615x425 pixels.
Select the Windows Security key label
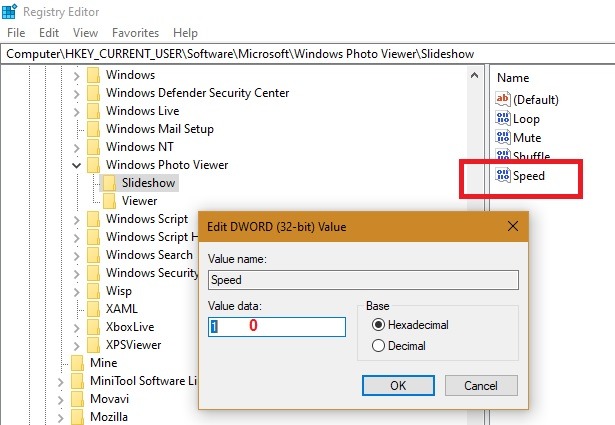152,273
